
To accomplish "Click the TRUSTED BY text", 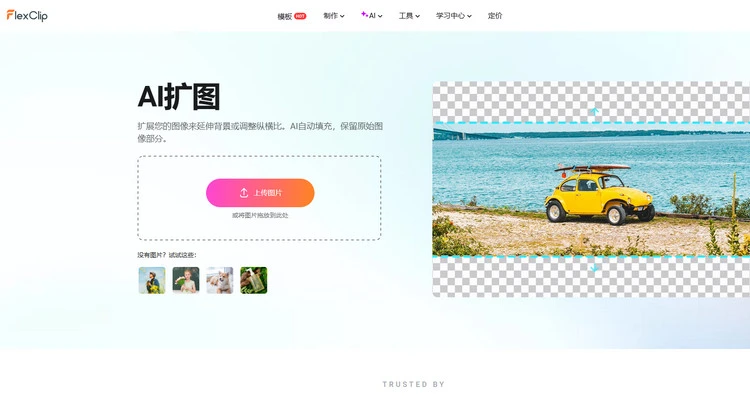I will (x=414, y=384).
